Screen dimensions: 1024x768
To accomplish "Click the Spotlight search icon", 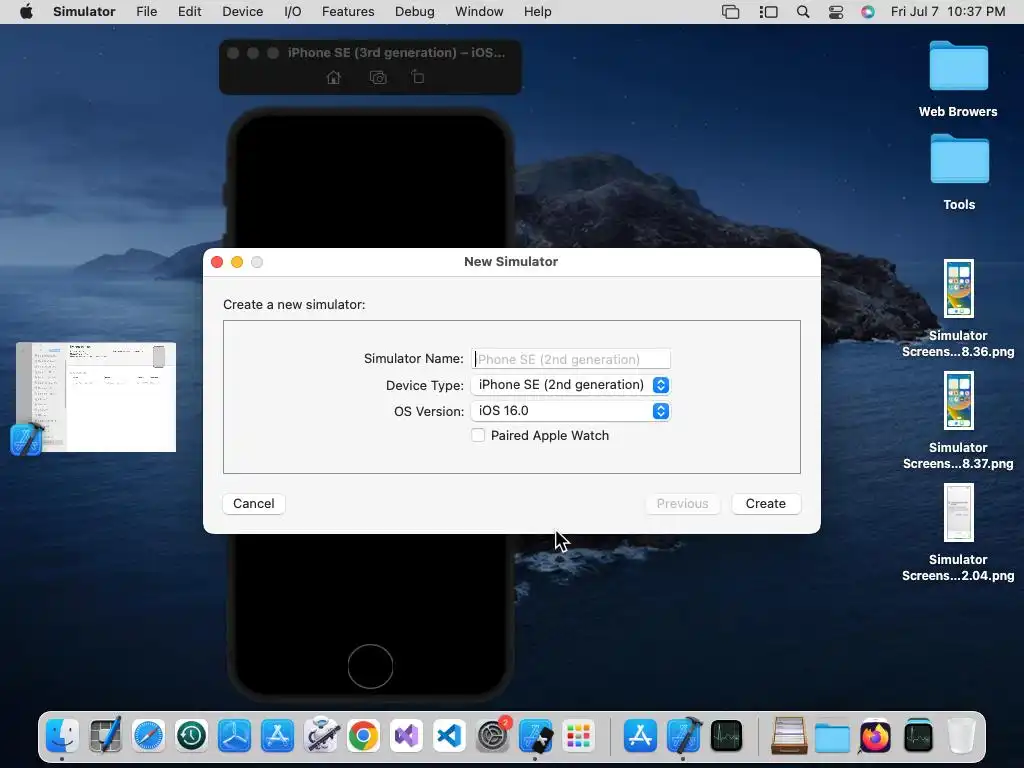I will pyautogui.click(x=803, y=12).
